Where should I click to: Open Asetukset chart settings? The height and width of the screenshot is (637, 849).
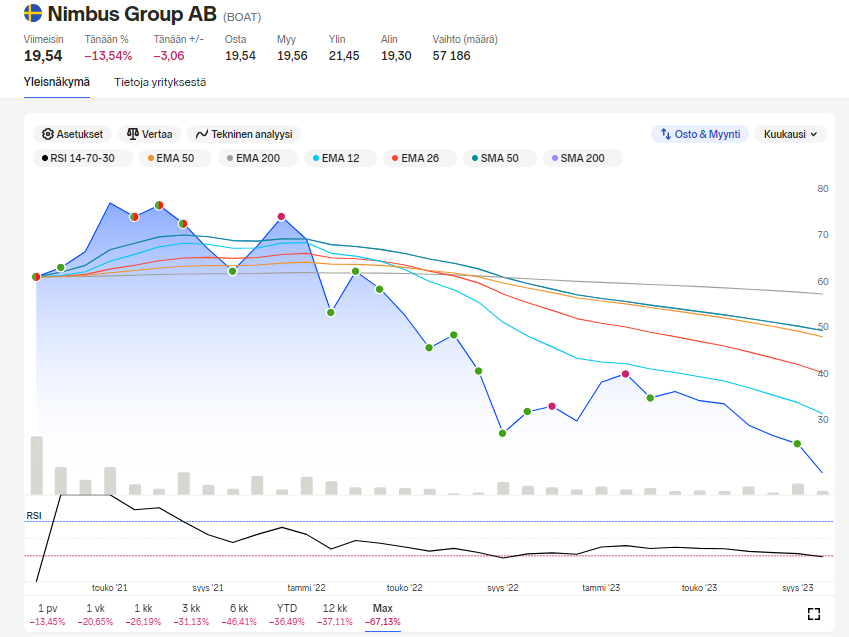pyautogui.click(x=73, y=134)
